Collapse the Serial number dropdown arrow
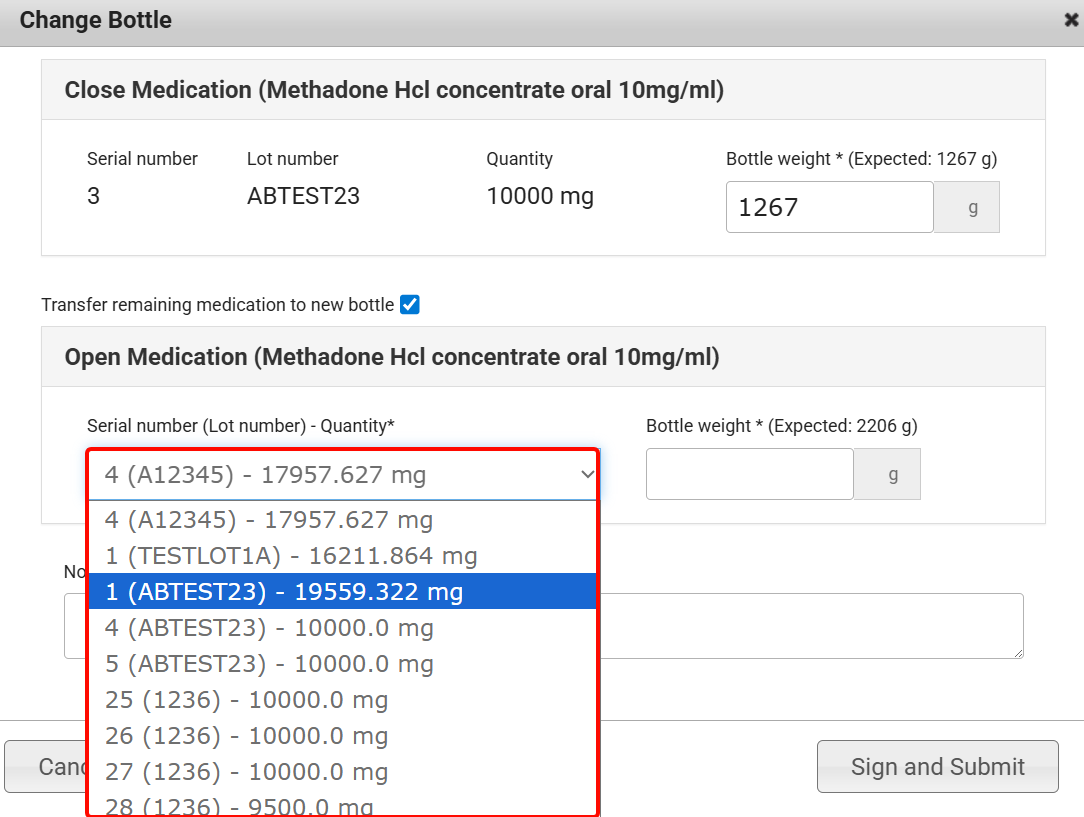Screen dimensions: 1084x817 (587, 475)
